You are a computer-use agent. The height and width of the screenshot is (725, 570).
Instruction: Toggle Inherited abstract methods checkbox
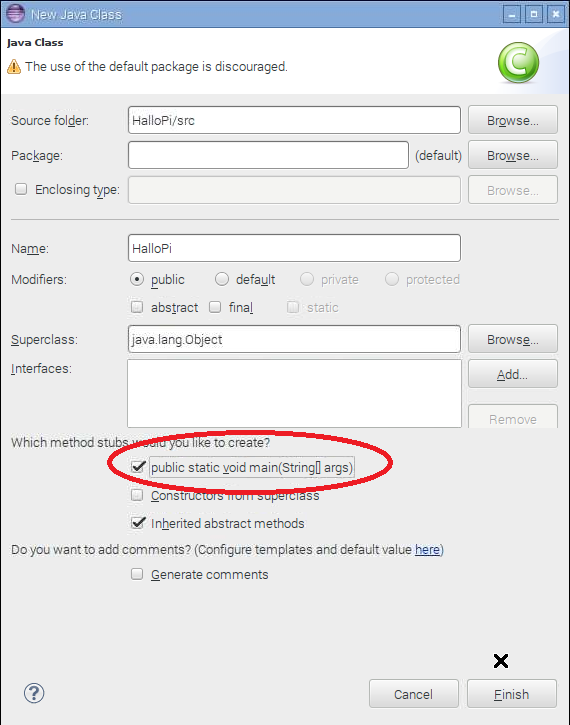pyautogui.click(x=138, y=523)
